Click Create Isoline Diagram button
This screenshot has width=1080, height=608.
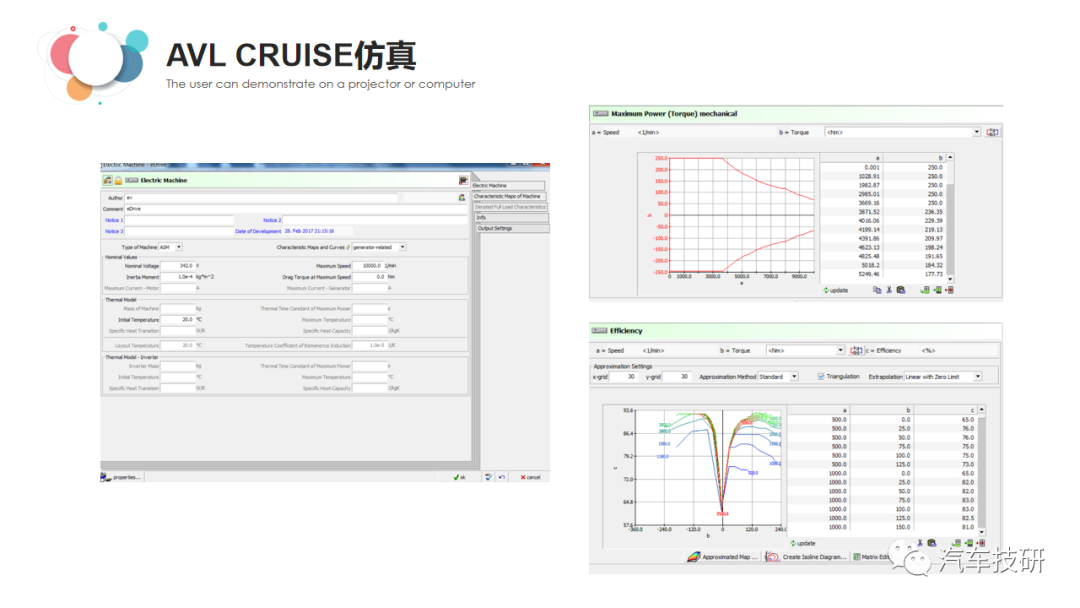(x=806, y=557)
